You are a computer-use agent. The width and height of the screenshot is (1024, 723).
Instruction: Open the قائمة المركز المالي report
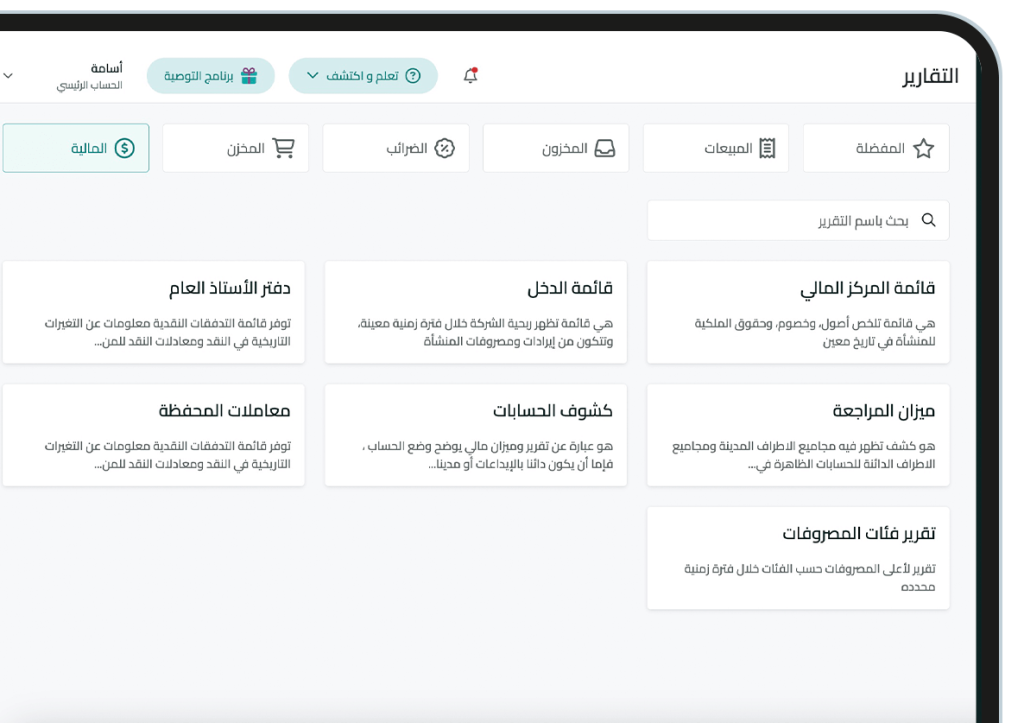tap(798, 312)
